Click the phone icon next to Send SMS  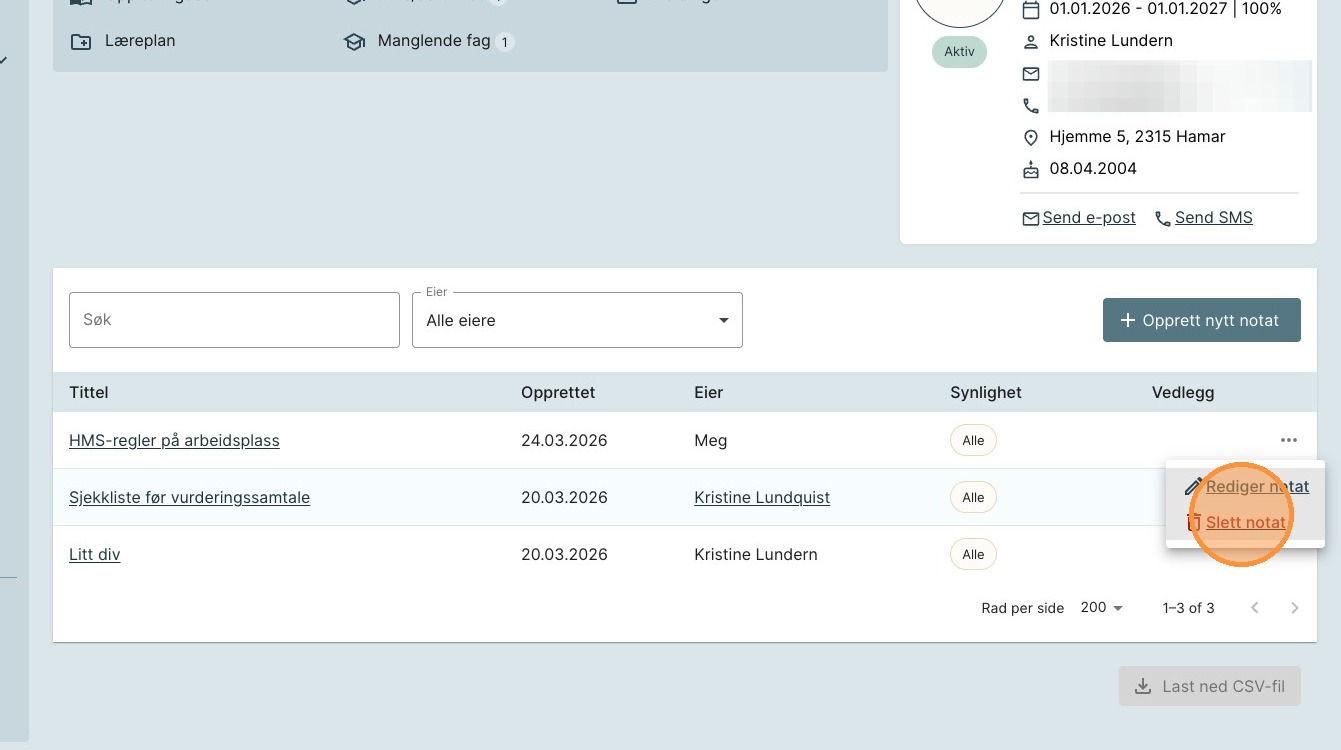(x=1163, y=218)
